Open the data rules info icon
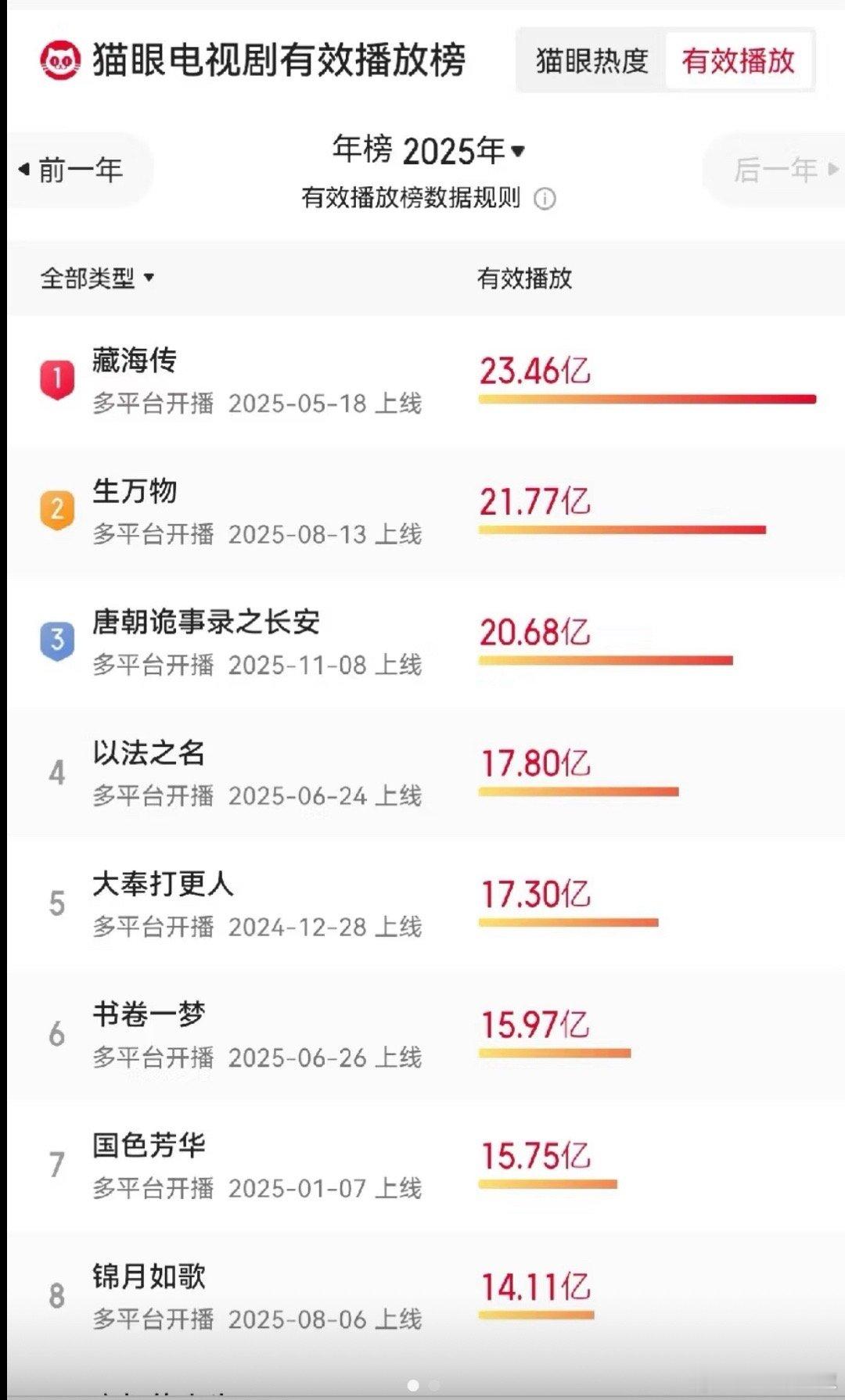The image size is (845, 1400). tap(545, 199)
